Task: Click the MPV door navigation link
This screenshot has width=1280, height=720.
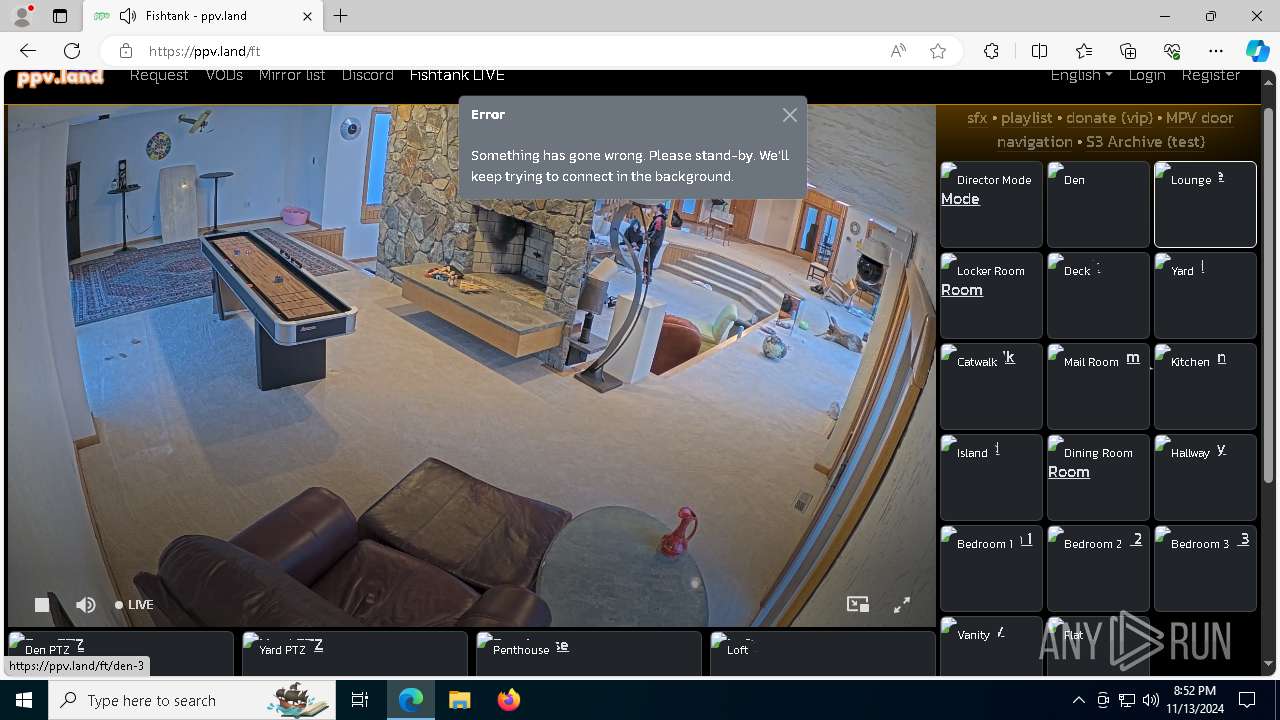Action: 1115,130
